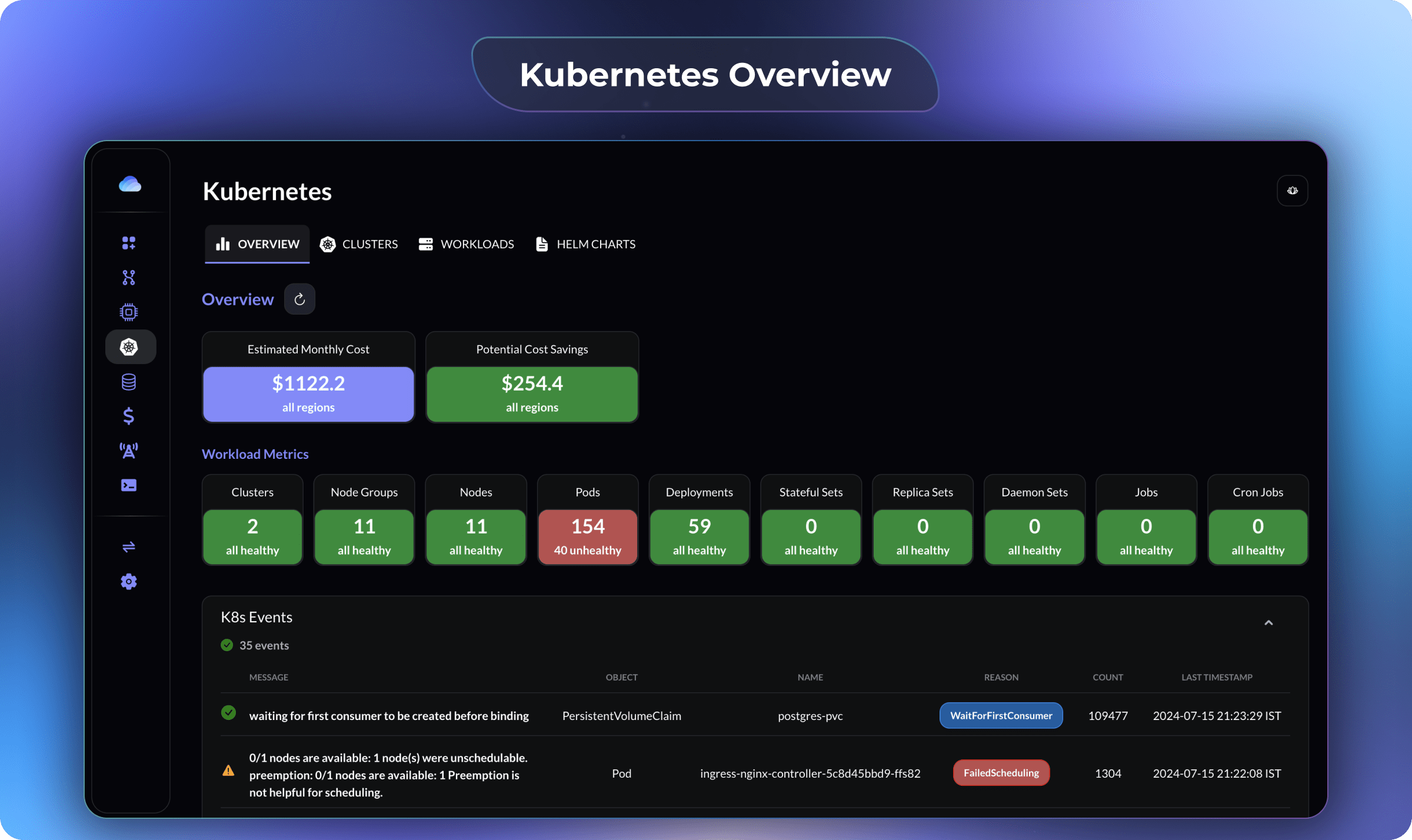
Task: Click the WaitForFirstConsumer reason badge
Action: point(1001,715)
